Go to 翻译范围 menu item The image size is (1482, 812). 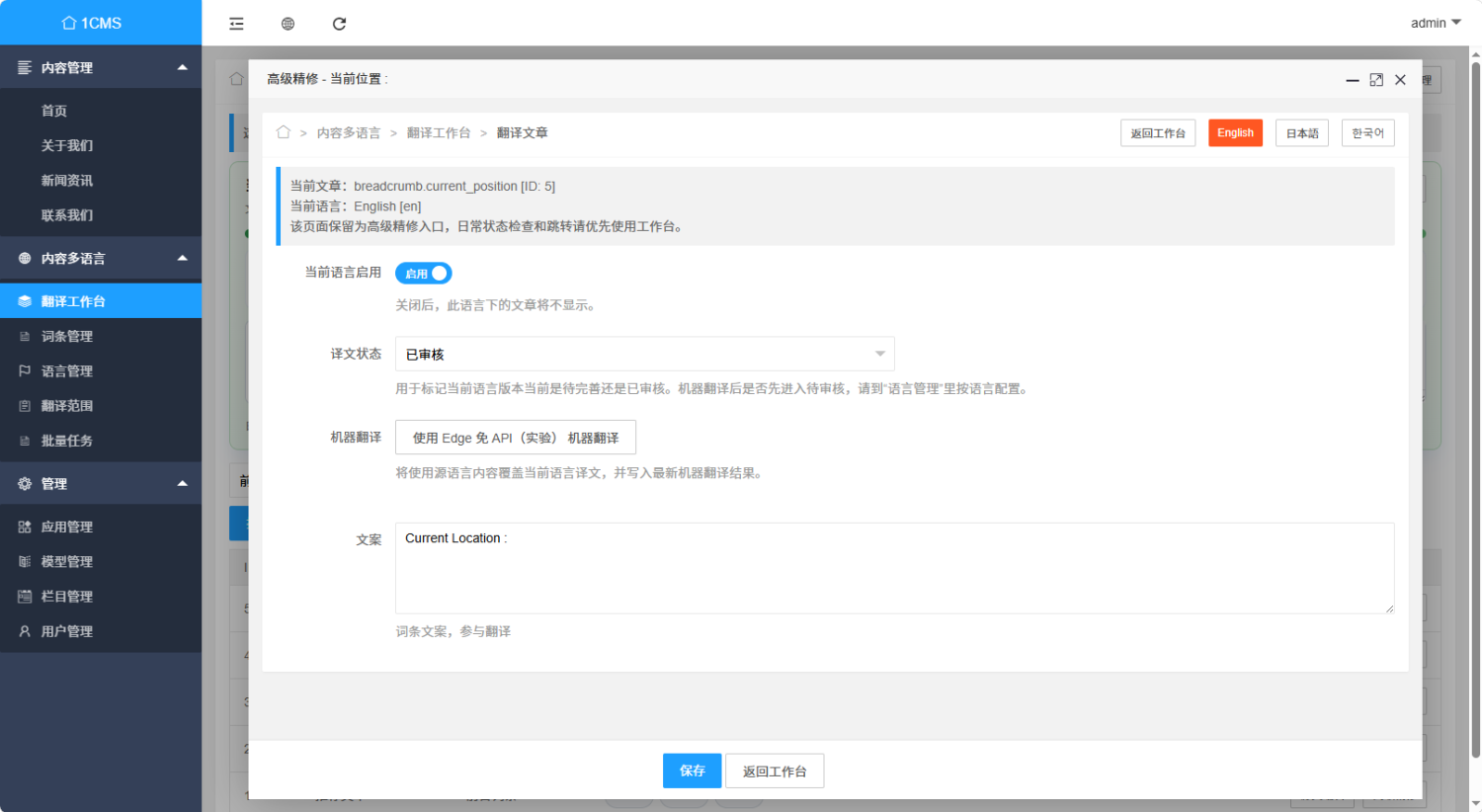point(101,406)
